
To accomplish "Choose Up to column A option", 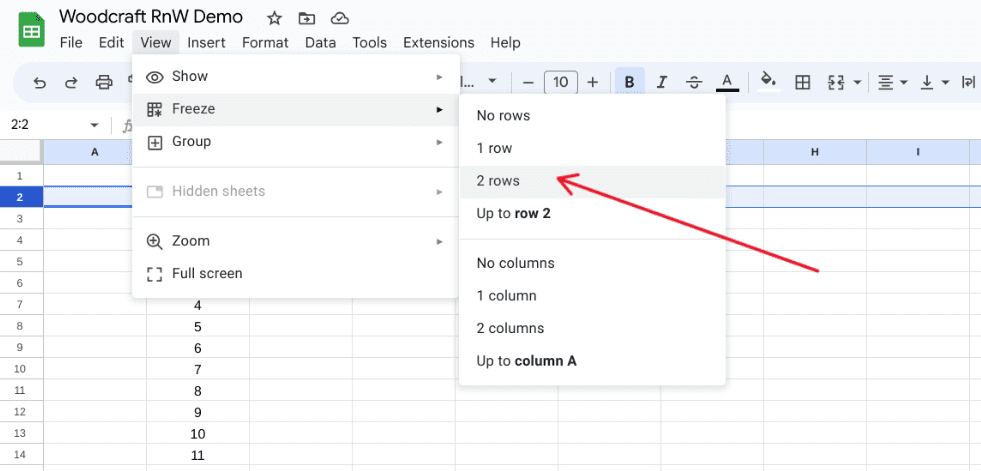I will 592,361.
